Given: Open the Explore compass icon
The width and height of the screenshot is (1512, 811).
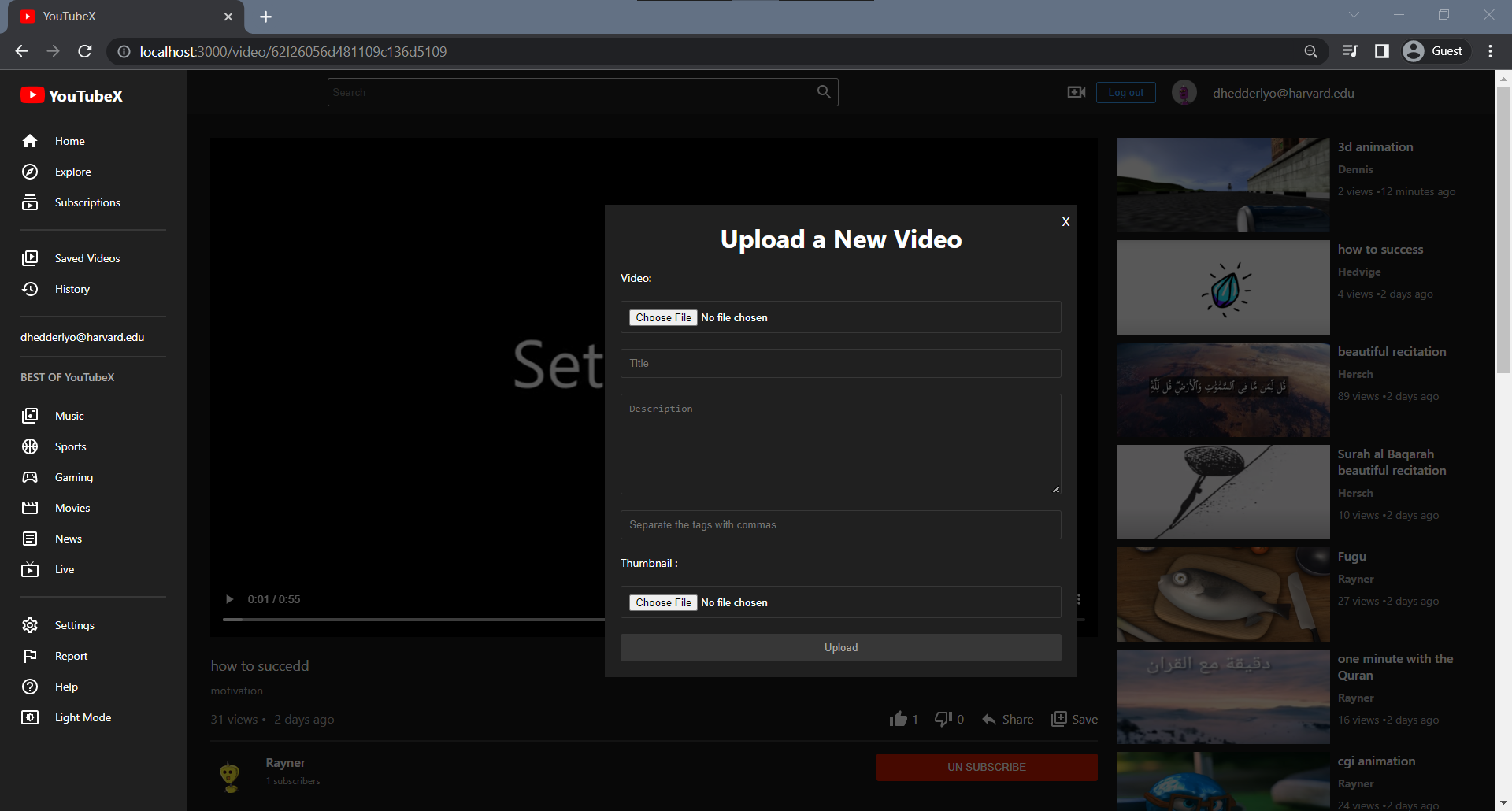Looking at the screenshot, I should pyautogui.click(x=30, y=172).
